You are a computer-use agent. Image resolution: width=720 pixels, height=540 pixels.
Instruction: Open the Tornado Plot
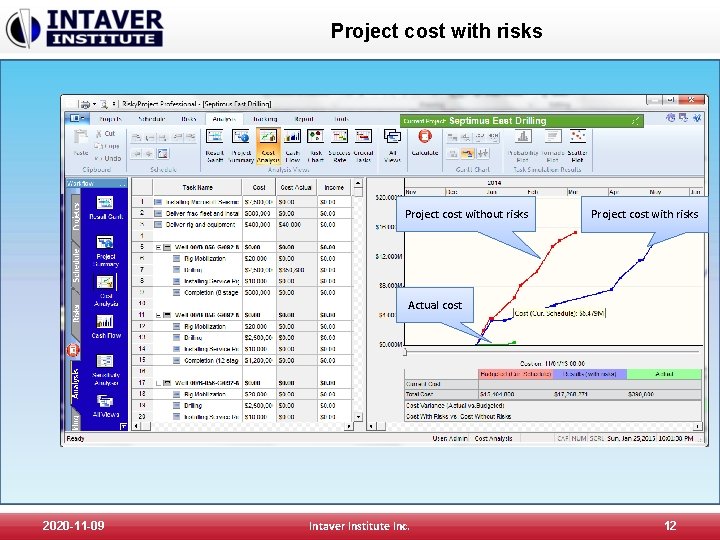(553, 146)
